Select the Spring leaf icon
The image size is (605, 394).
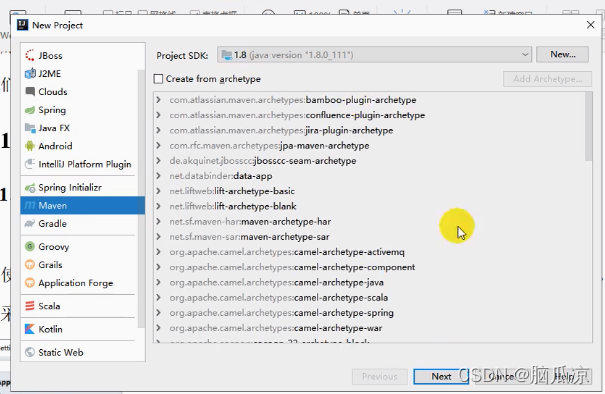tap(30, 110)
